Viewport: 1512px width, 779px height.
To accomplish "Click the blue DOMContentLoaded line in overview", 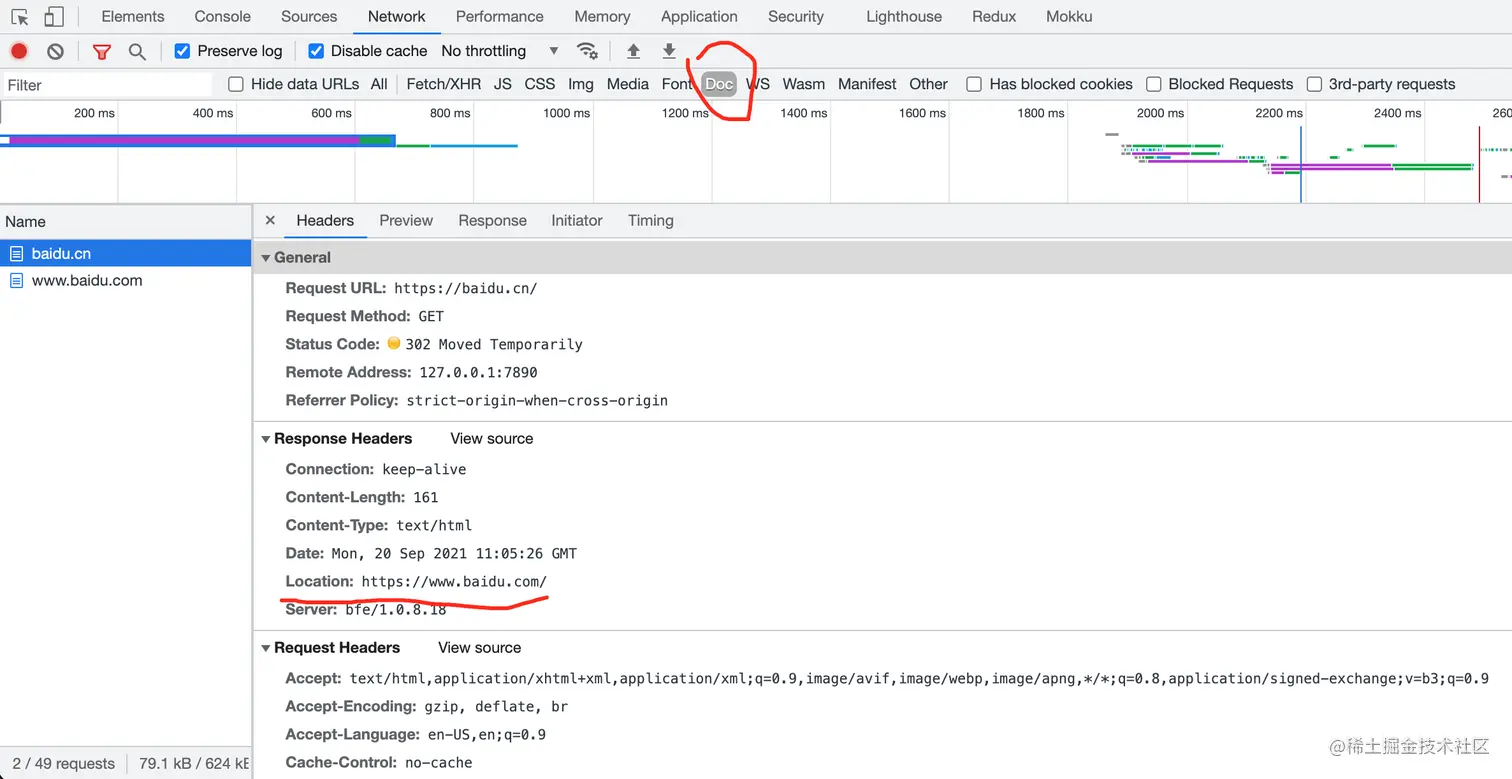I will [x=1301, y=164].
